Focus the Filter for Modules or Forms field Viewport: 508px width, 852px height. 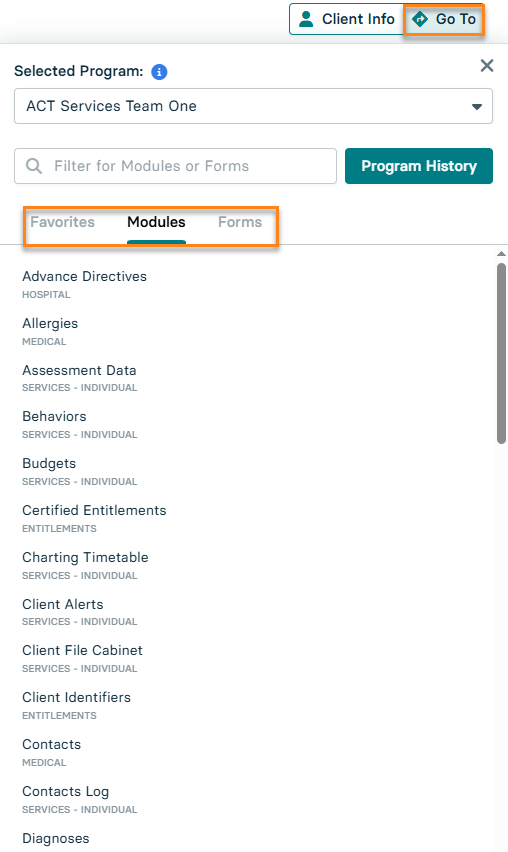tap(175, 166)
